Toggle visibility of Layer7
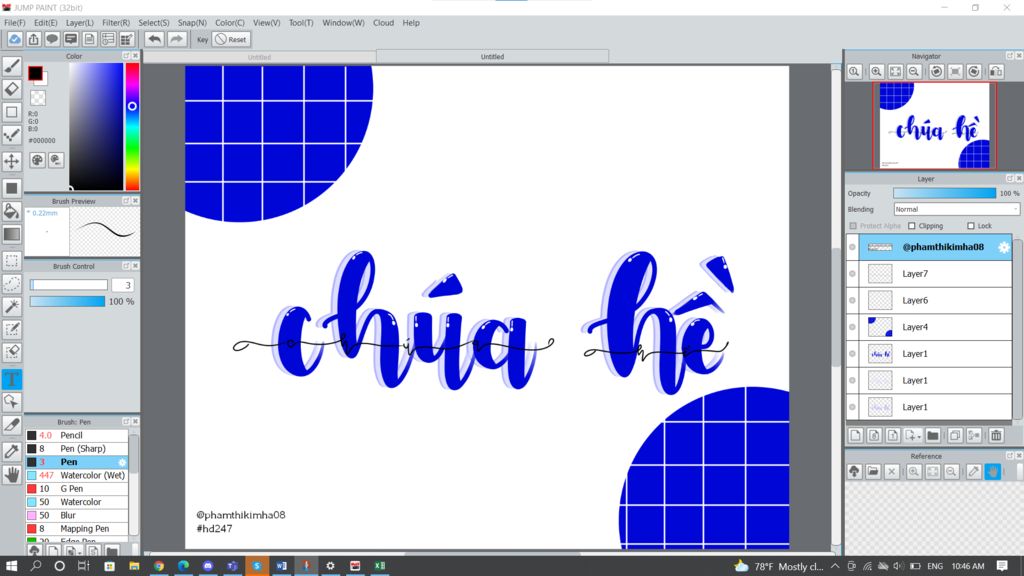This screenshot has width=1024, height=576. coord(852,274)
